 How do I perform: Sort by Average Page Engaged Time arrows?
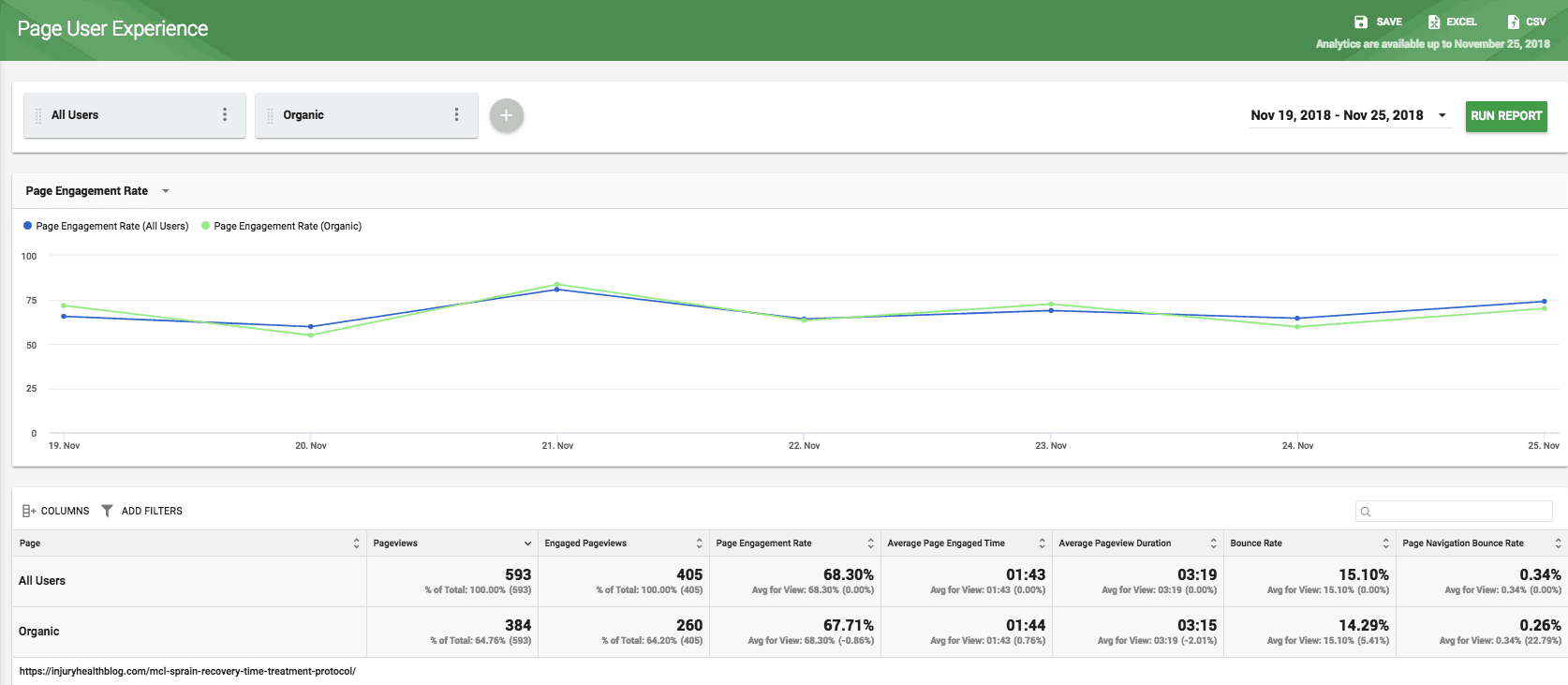[1042, 544]
